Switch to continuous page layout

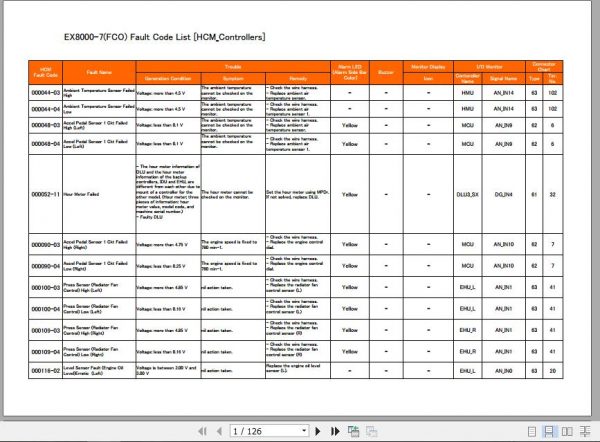[549, 432]
